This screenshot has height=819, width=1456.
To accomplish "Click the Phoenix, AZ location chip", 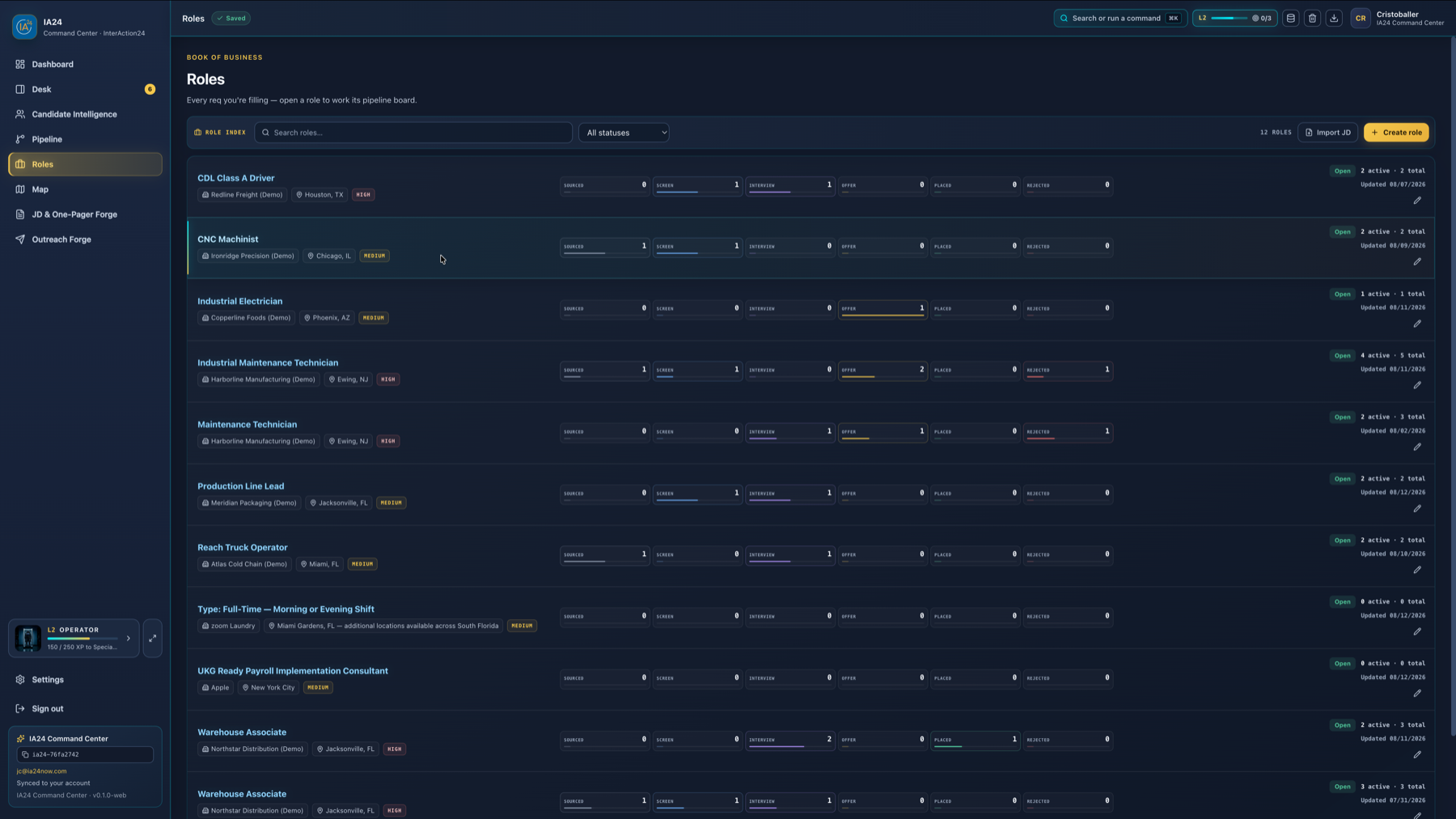I will (327, 318).
